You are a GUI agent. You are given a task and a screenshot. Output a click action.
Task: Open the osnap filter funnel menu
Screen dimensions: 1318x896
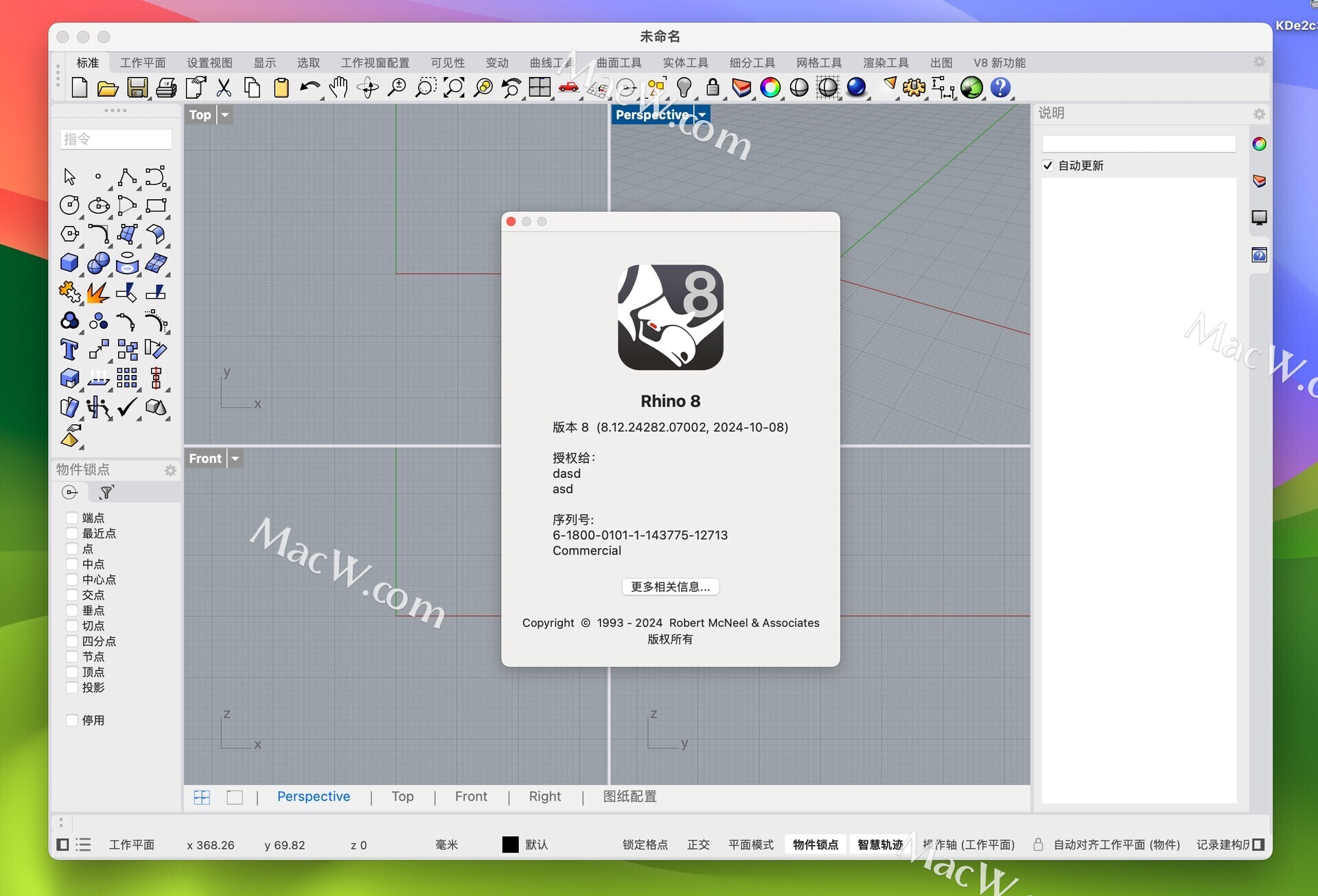pyautogui.click(x=106, y=492)
